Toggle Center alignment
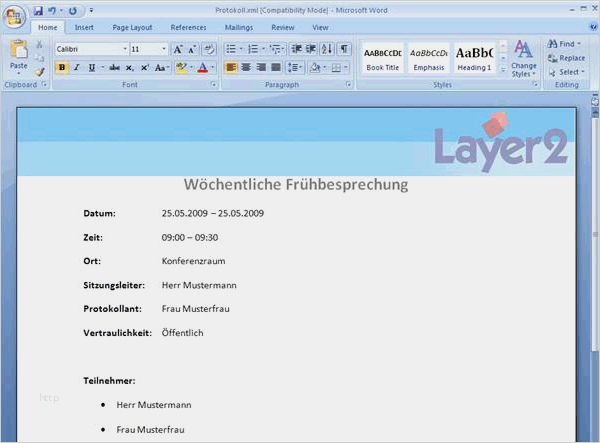The image size is (600, 443). 246,68
